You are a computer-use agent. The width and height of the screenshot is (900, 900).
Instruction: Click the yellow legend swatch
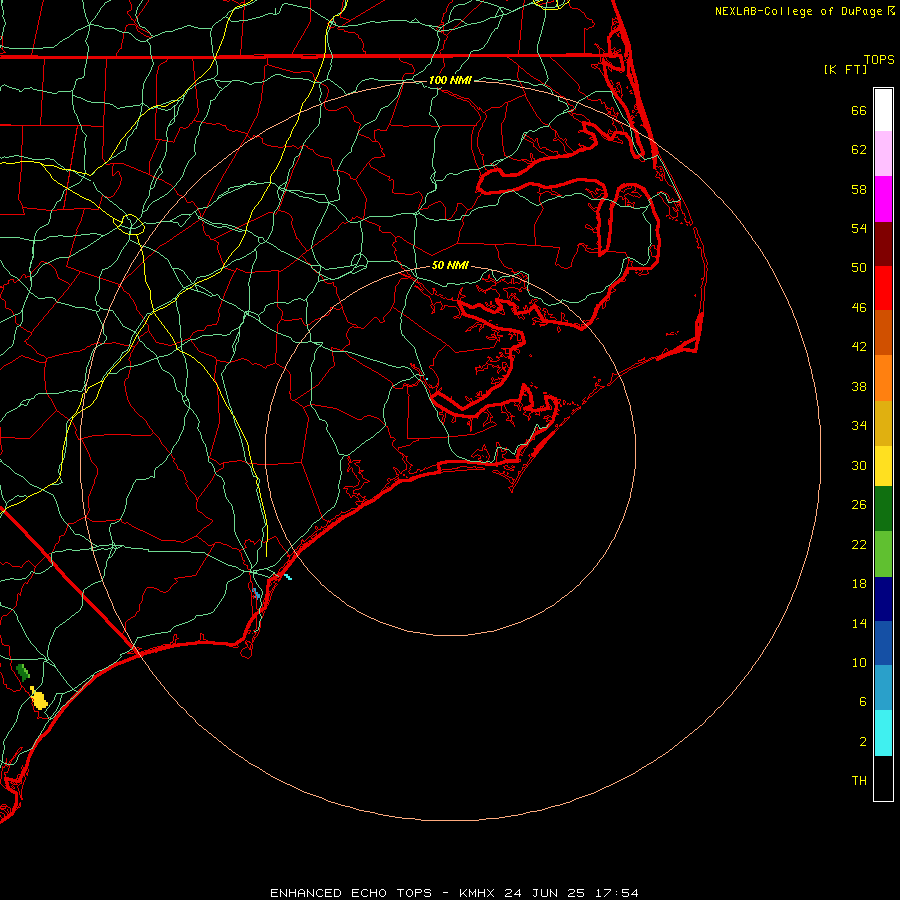point(883,466)
